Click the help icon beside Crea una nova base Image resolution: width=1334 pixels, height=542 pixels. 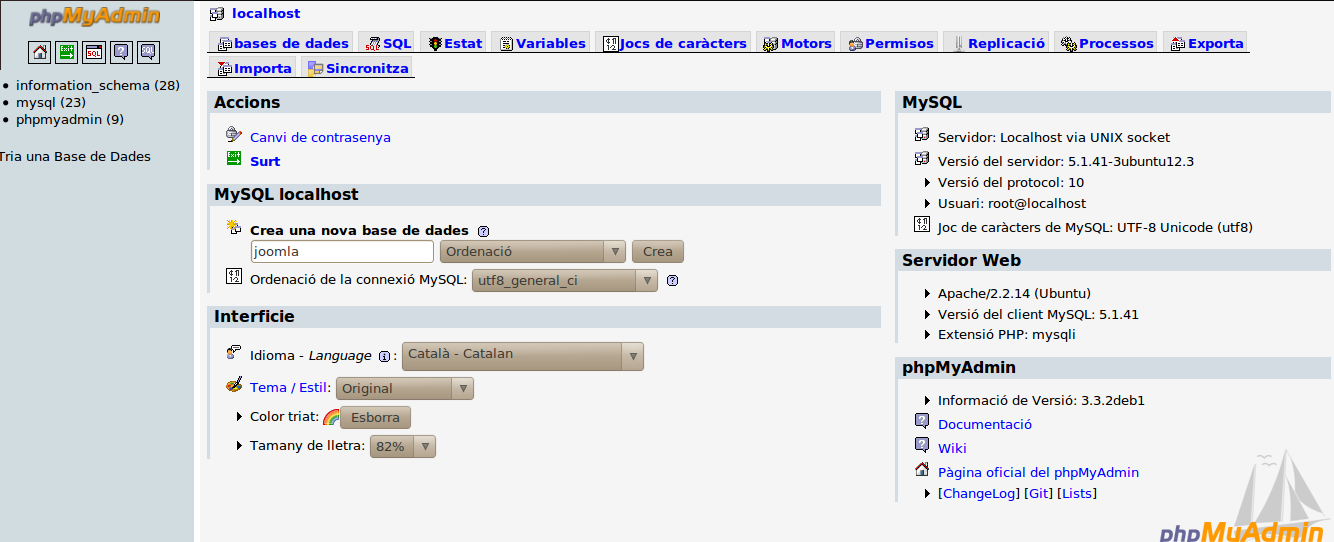coord(483,231)
